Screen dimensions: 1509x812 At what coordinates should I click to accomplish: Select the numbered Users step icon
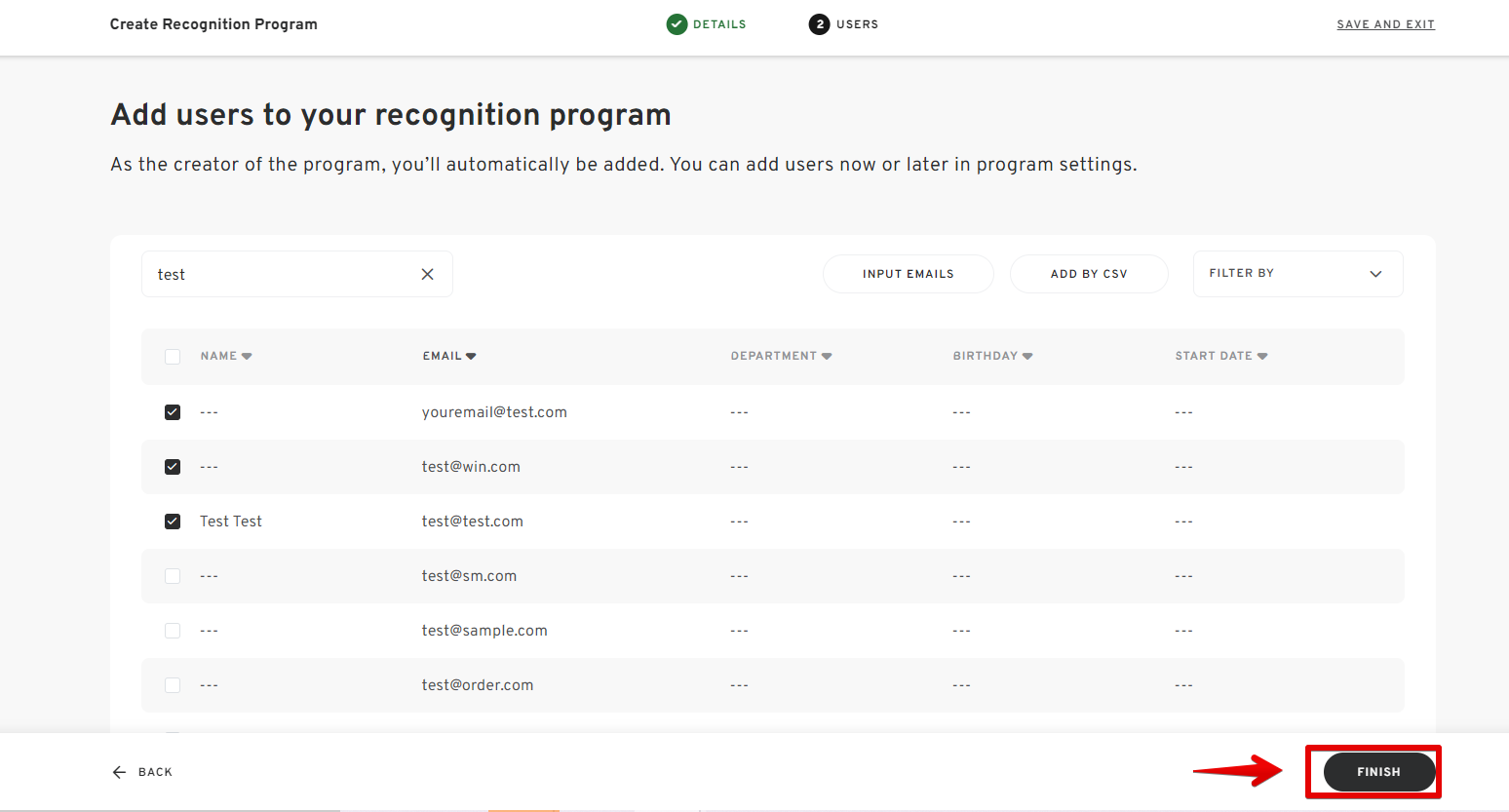point(818,23)
